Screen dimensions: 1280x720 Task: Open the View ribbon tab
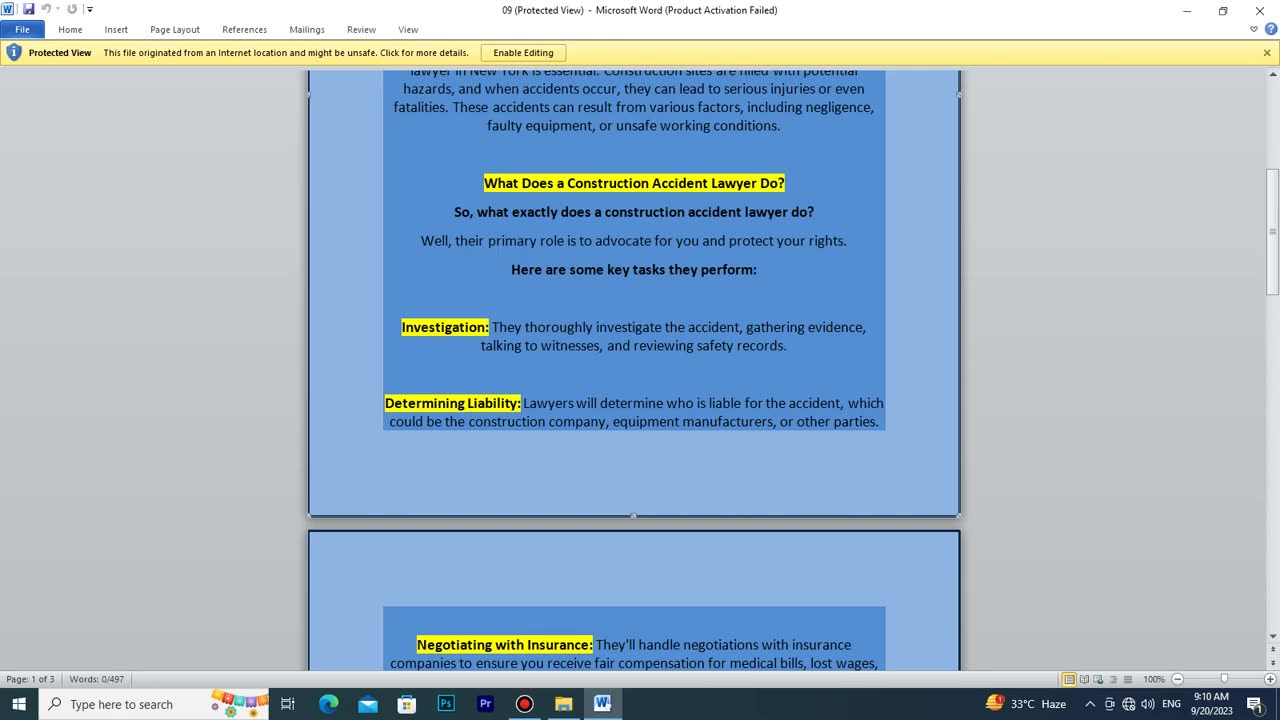408,30
